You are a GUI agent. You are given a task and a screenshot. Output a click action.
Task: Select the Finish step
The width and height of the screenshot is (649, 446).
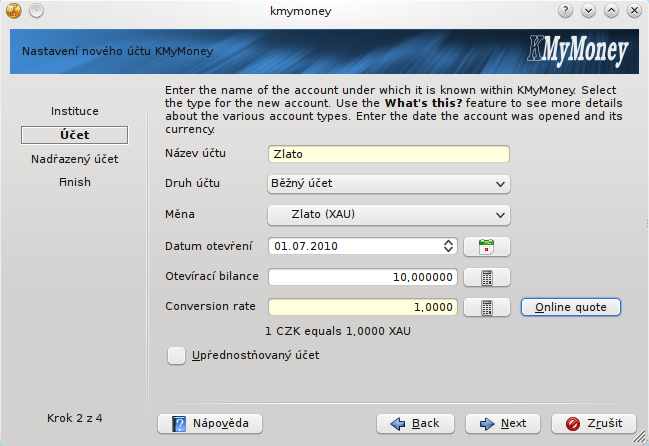pos(75,182)
